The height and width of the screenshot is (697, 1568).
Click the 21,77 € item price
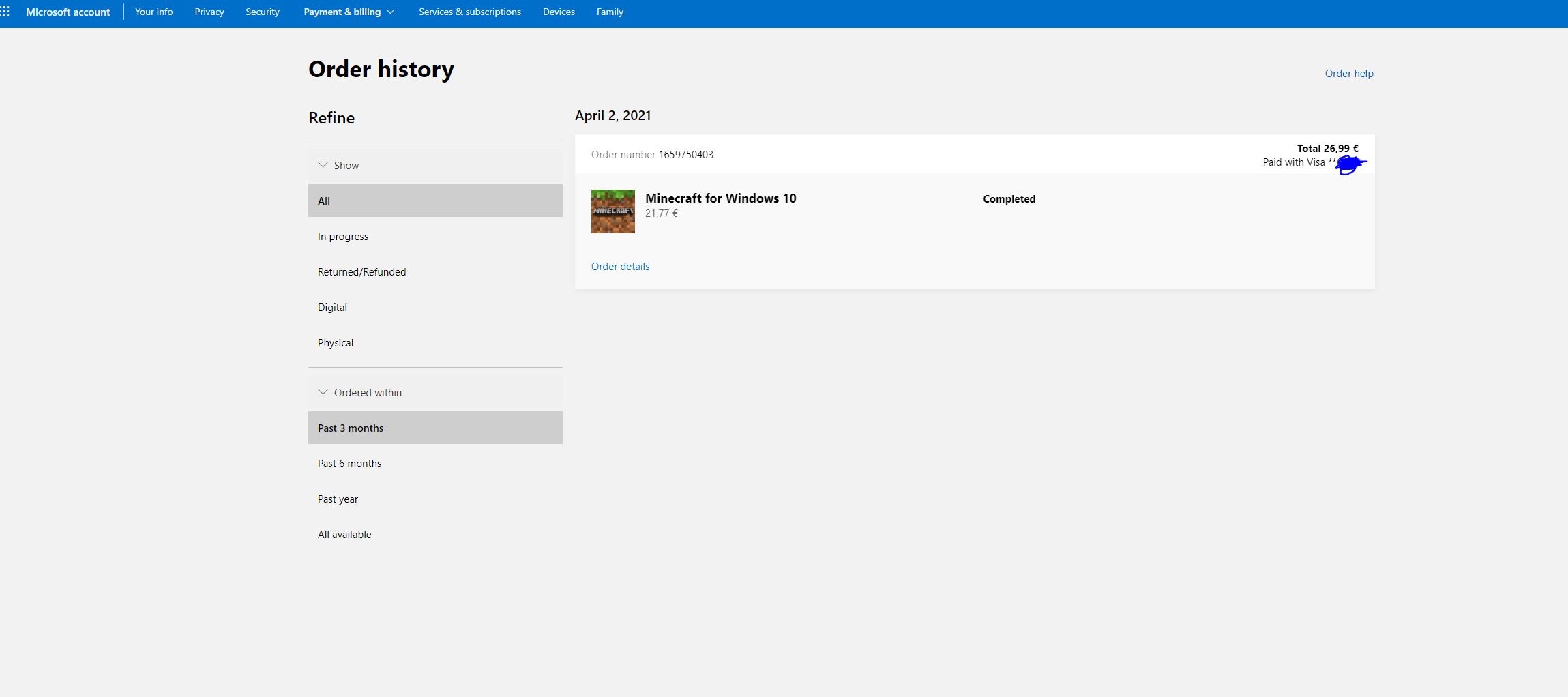(x=662, y=213)
